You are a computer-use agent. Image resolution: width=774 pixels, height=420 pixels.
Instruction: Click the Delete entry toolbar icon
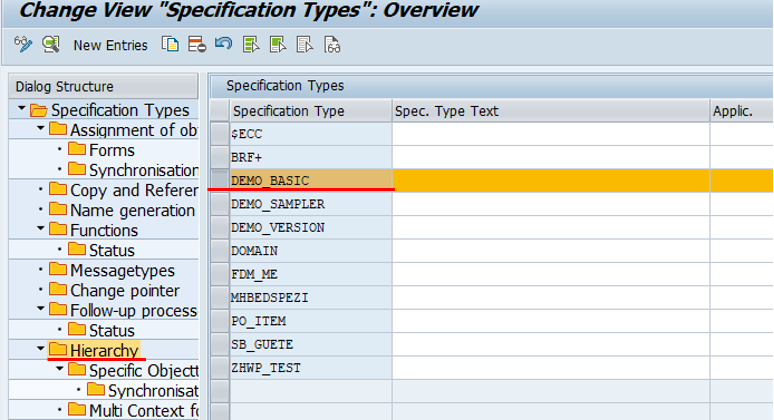pyautogui.click(x=196, y=44)
